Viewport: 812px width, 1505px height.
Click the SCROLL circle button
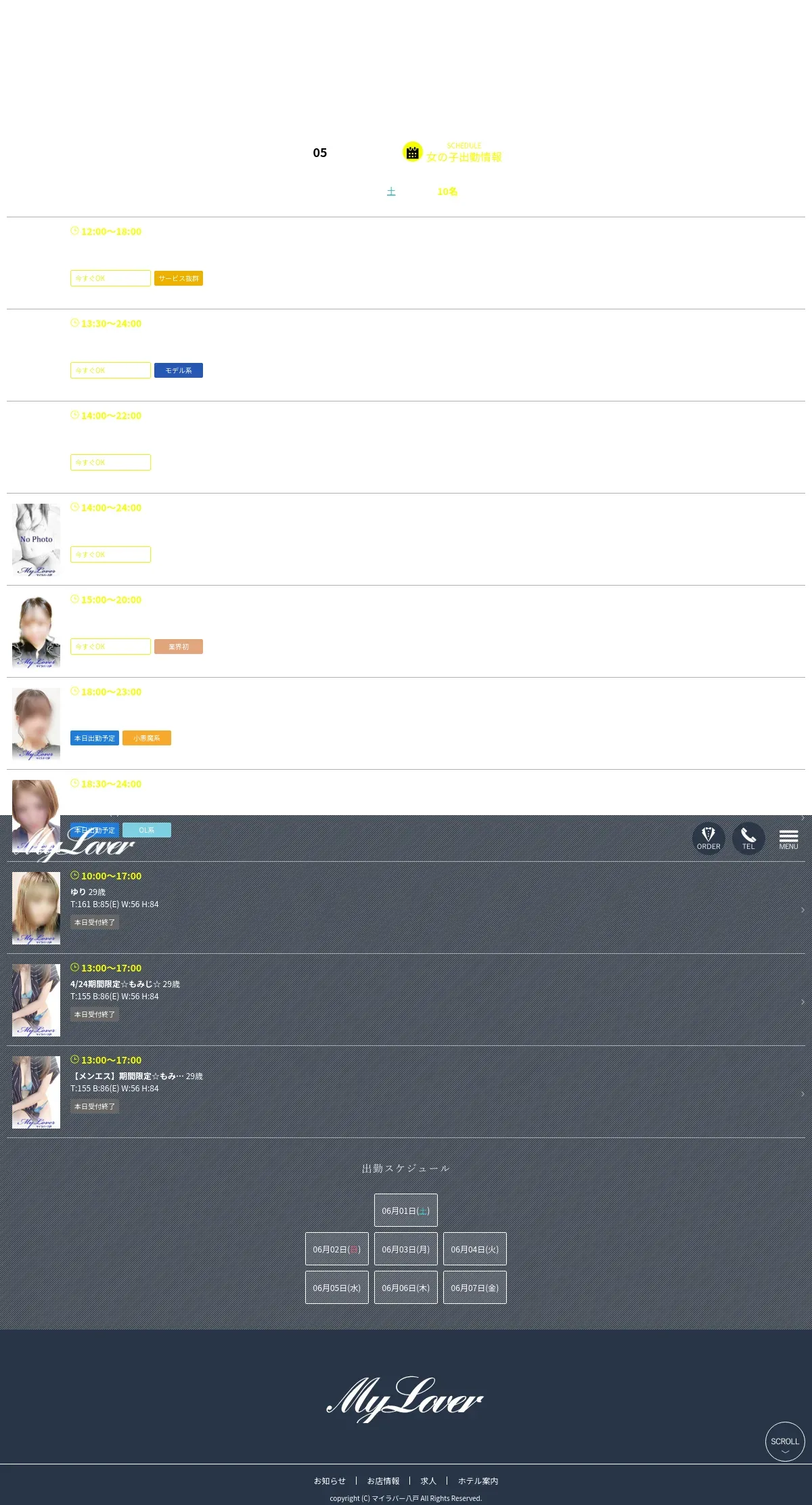pos(785,1441)
